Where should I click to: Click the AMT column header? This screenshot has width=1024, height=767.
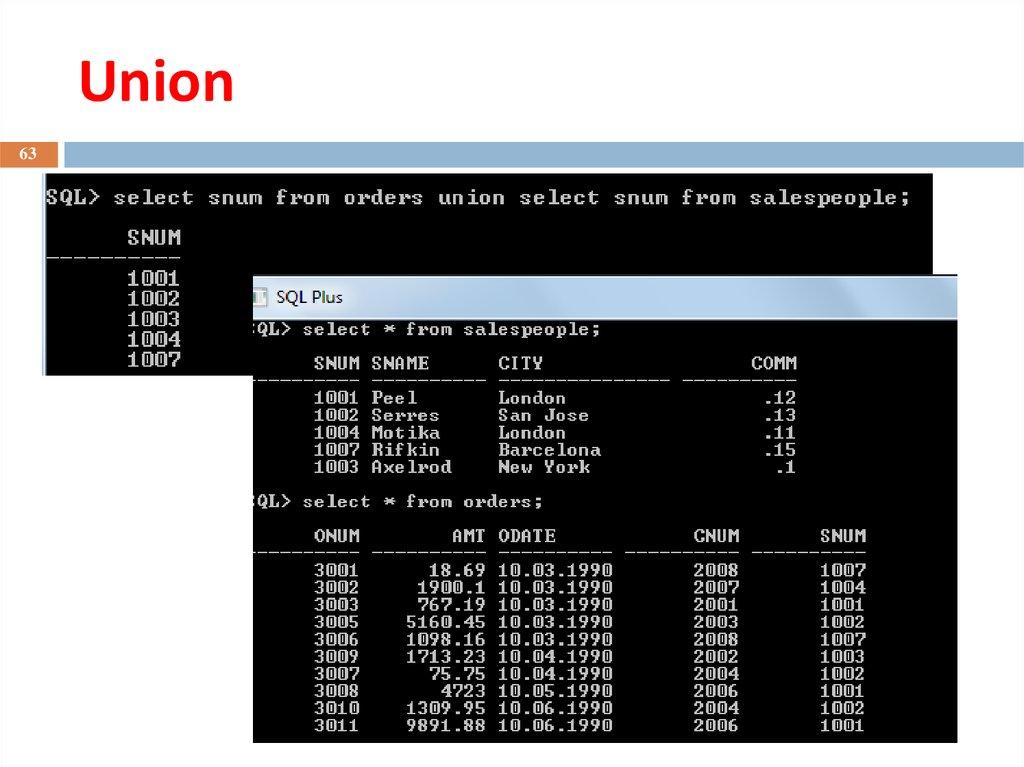tap(467, 536)
